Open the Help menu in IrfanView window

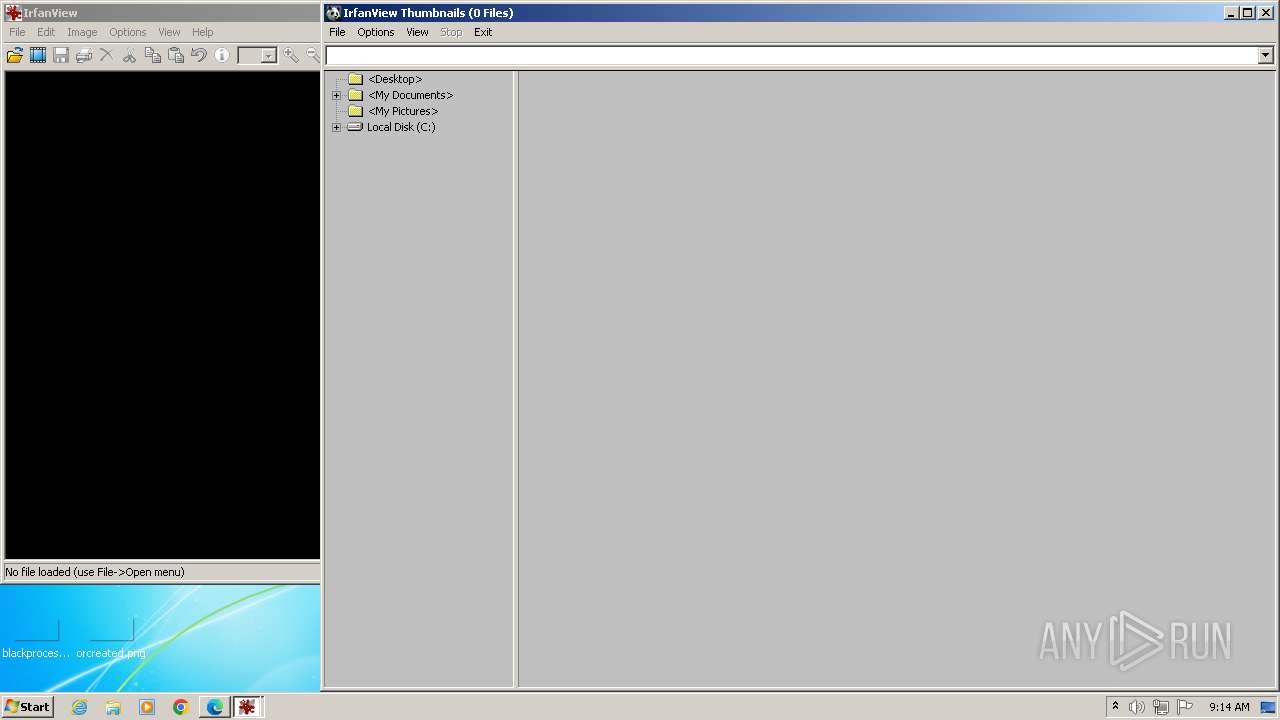[x=203, y=32]
